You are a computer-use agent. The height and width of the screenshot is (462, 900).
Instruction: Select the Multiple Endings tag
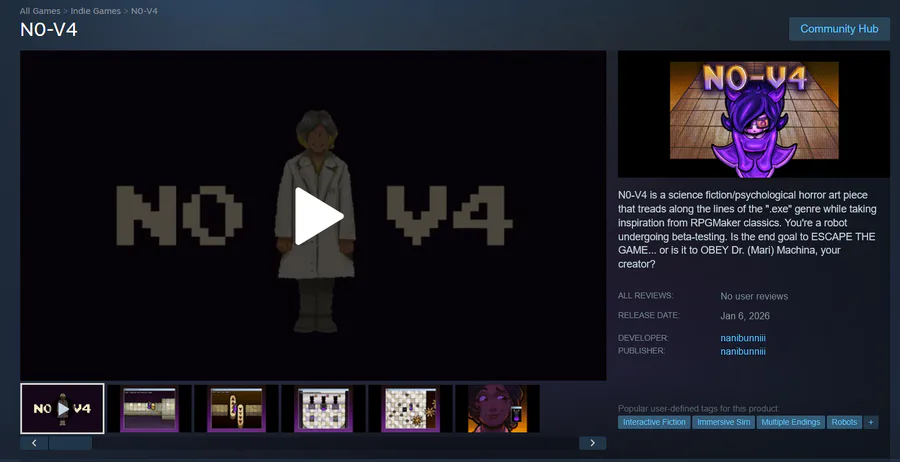point(790,422)
